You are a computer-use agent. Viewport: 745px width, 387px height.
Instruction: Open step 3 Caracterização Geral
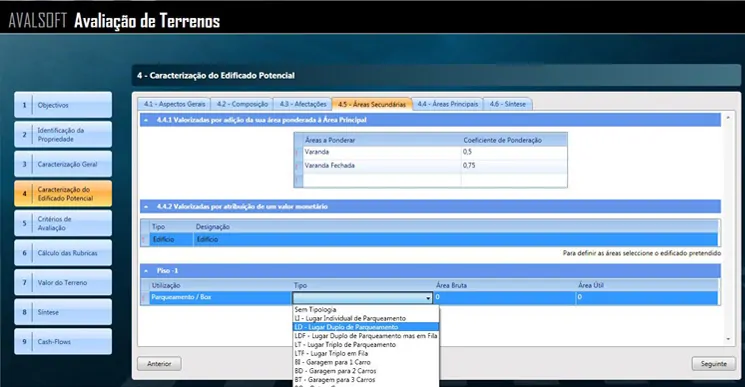click(63, 164)
